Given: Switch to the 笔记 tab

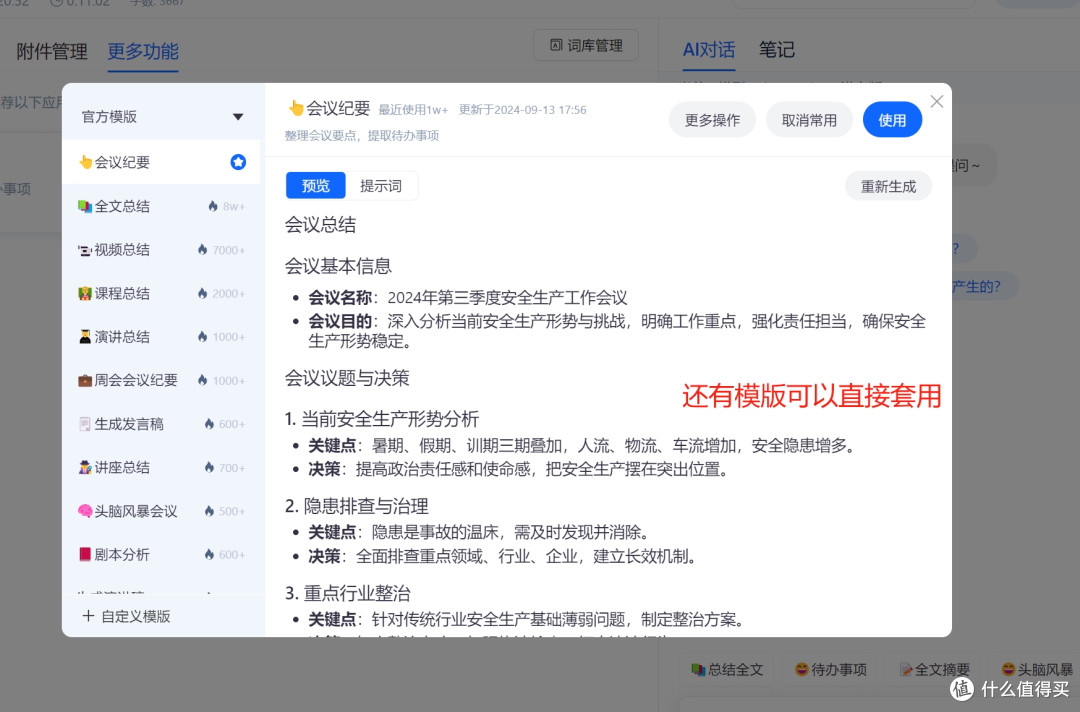Looking at the screenshot, I should (776, 50).
